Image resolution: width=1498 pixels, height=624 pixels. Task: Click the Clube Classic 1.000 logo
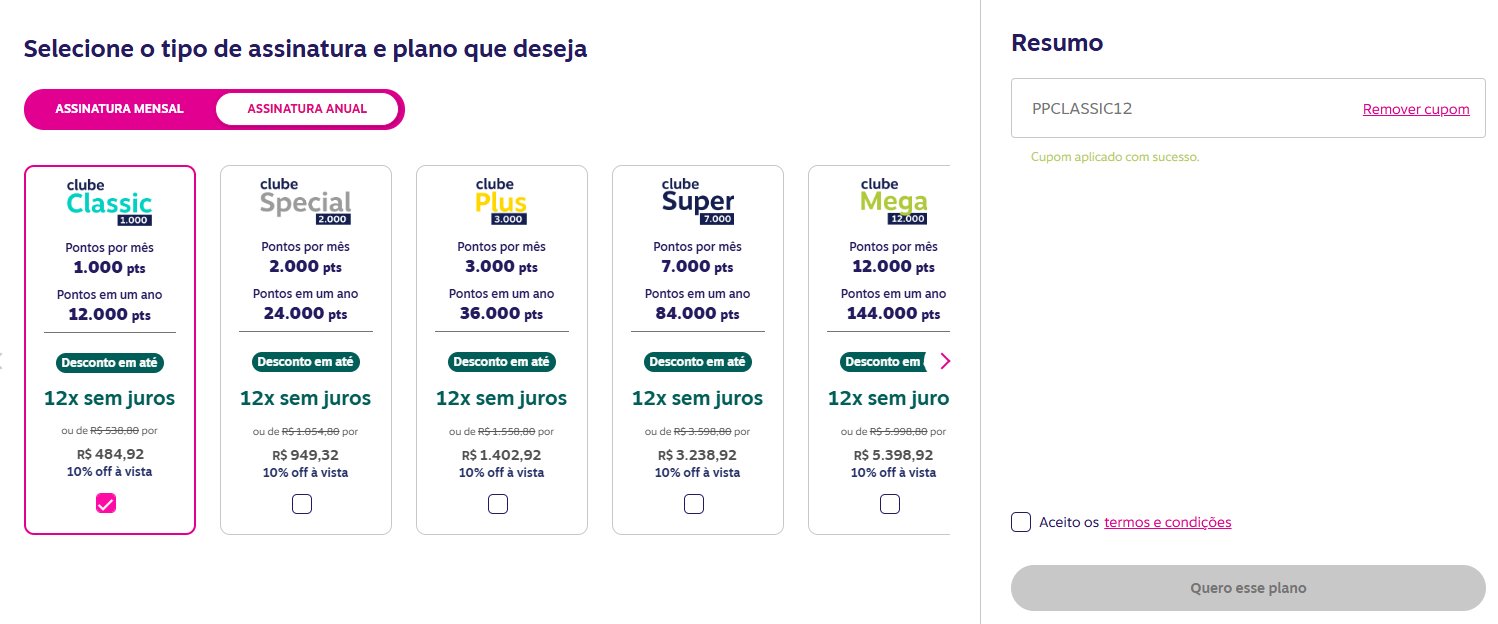coord(109,202)
